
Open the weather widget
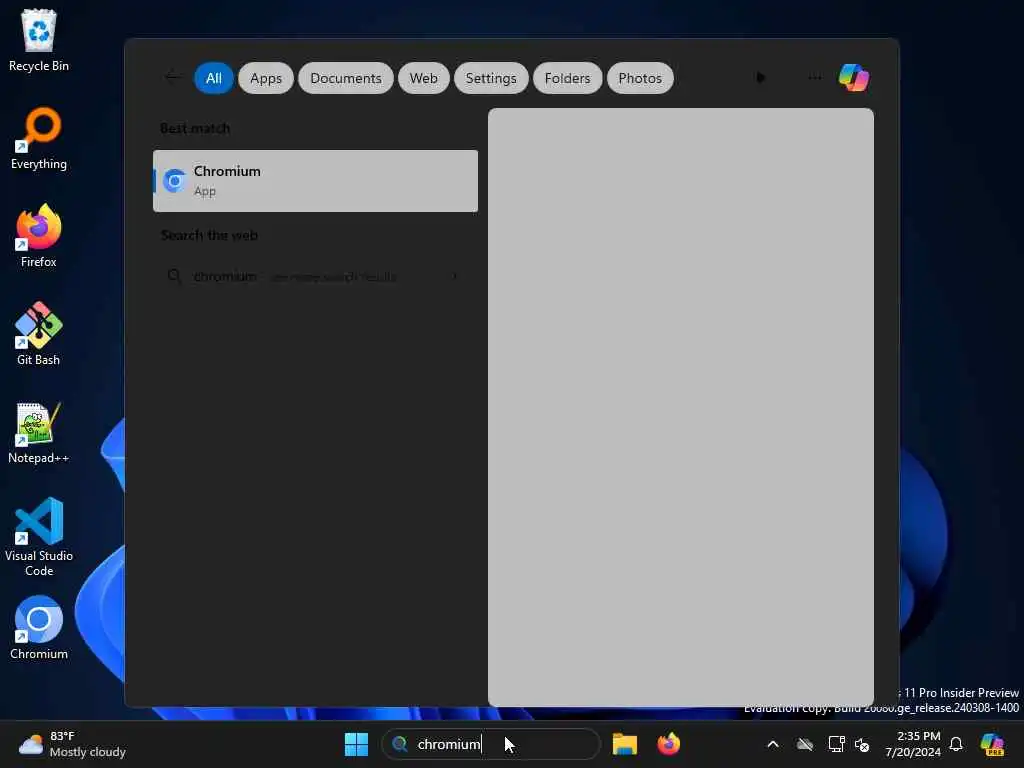point(72,744)
